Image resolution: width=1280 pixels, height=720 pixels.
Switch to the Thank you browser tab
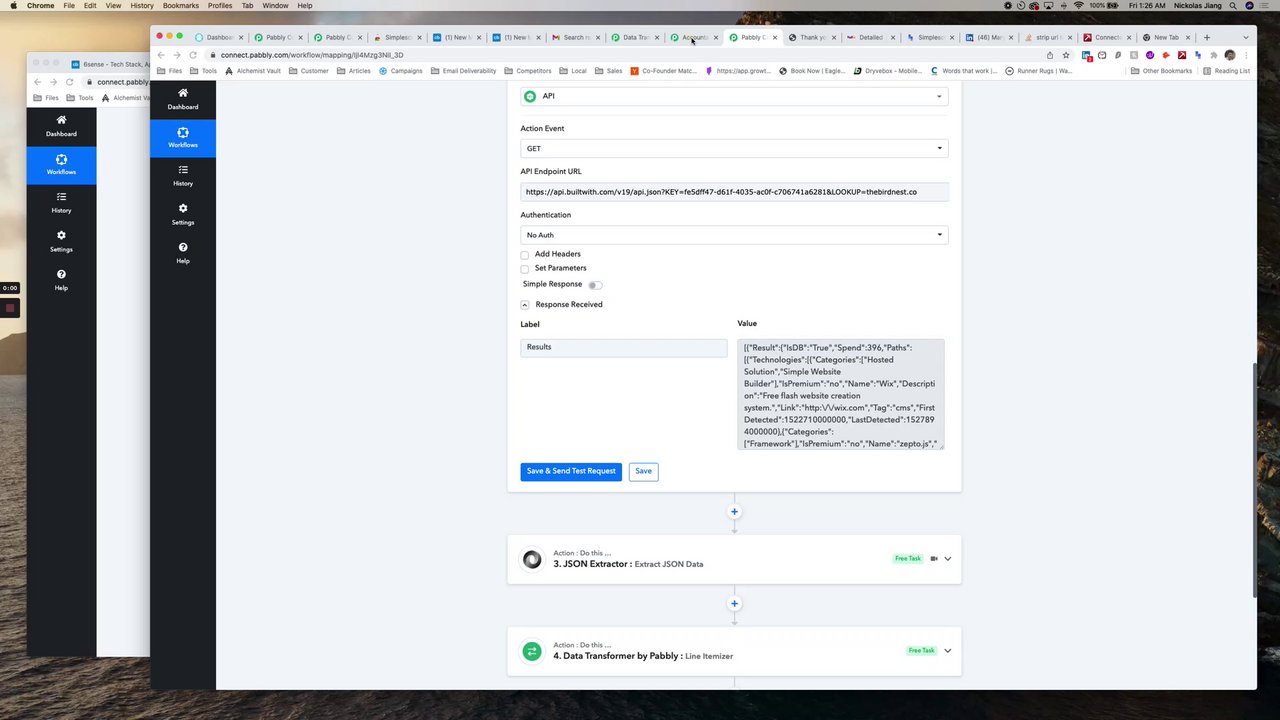click(812, 37)
